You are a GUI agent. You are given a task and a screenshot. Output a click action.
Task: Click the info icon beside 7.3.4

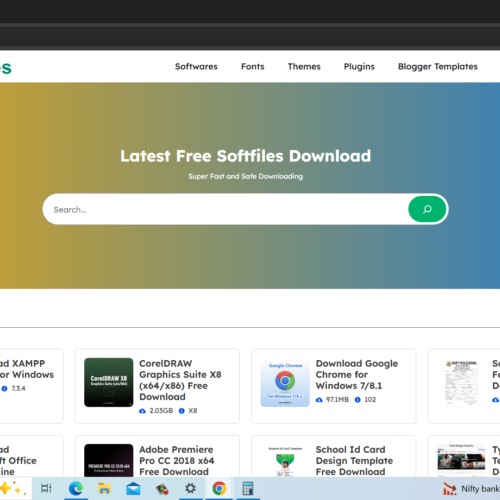(x=4, y=388)
